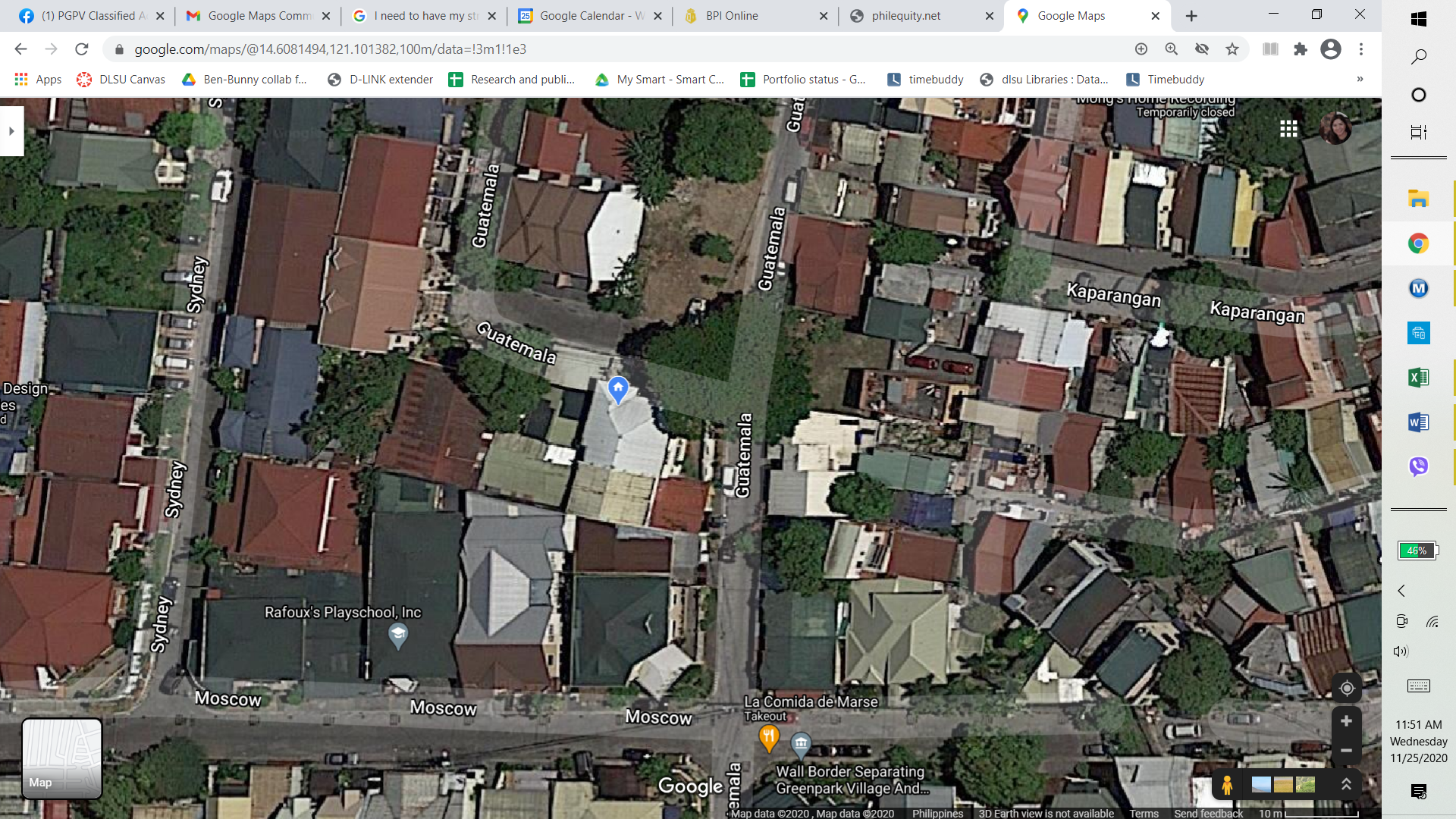Open the Google apps grid
Viewport: 1456px width, 819px height.
(1288, 129)
